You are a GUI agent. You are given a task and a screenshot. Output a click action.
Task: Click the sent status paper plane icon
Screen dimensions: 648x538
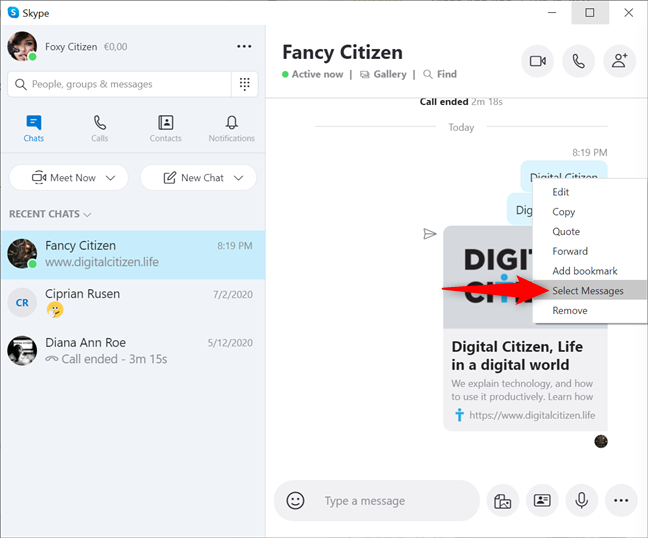430,234
